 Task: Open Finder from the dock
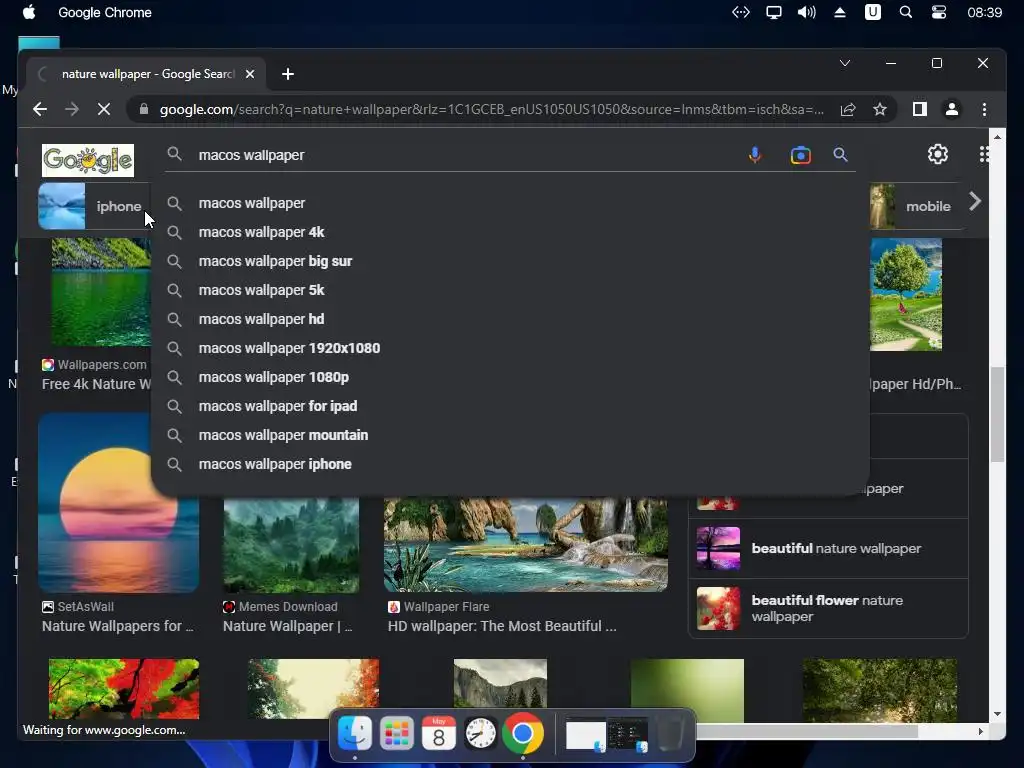point(355,733)
